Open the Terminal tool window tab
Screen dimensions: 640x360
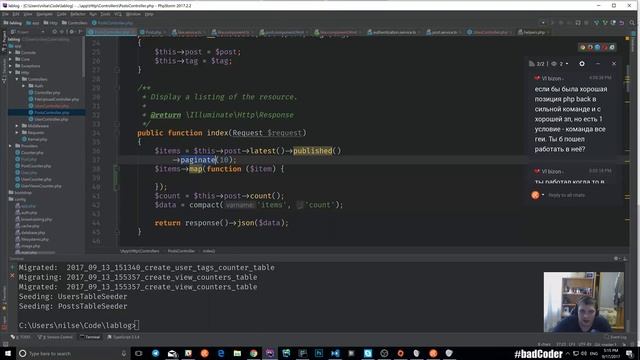pos(90,337)
